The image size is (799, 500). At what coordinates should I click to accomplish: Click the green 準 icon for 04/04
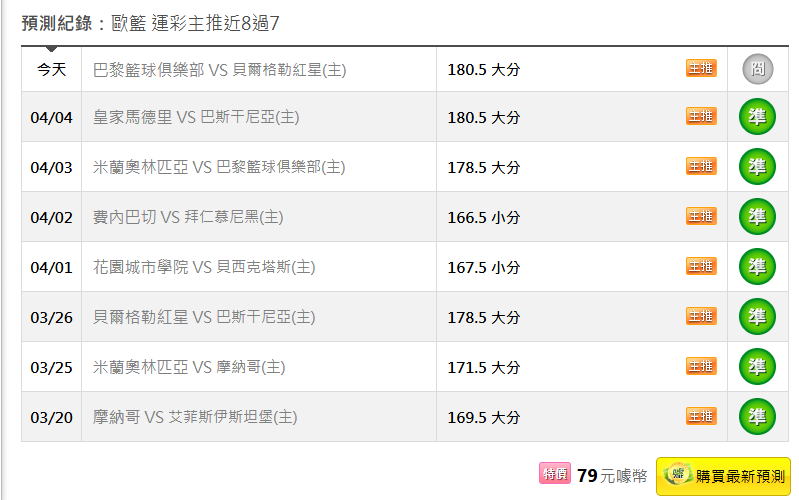757,117
